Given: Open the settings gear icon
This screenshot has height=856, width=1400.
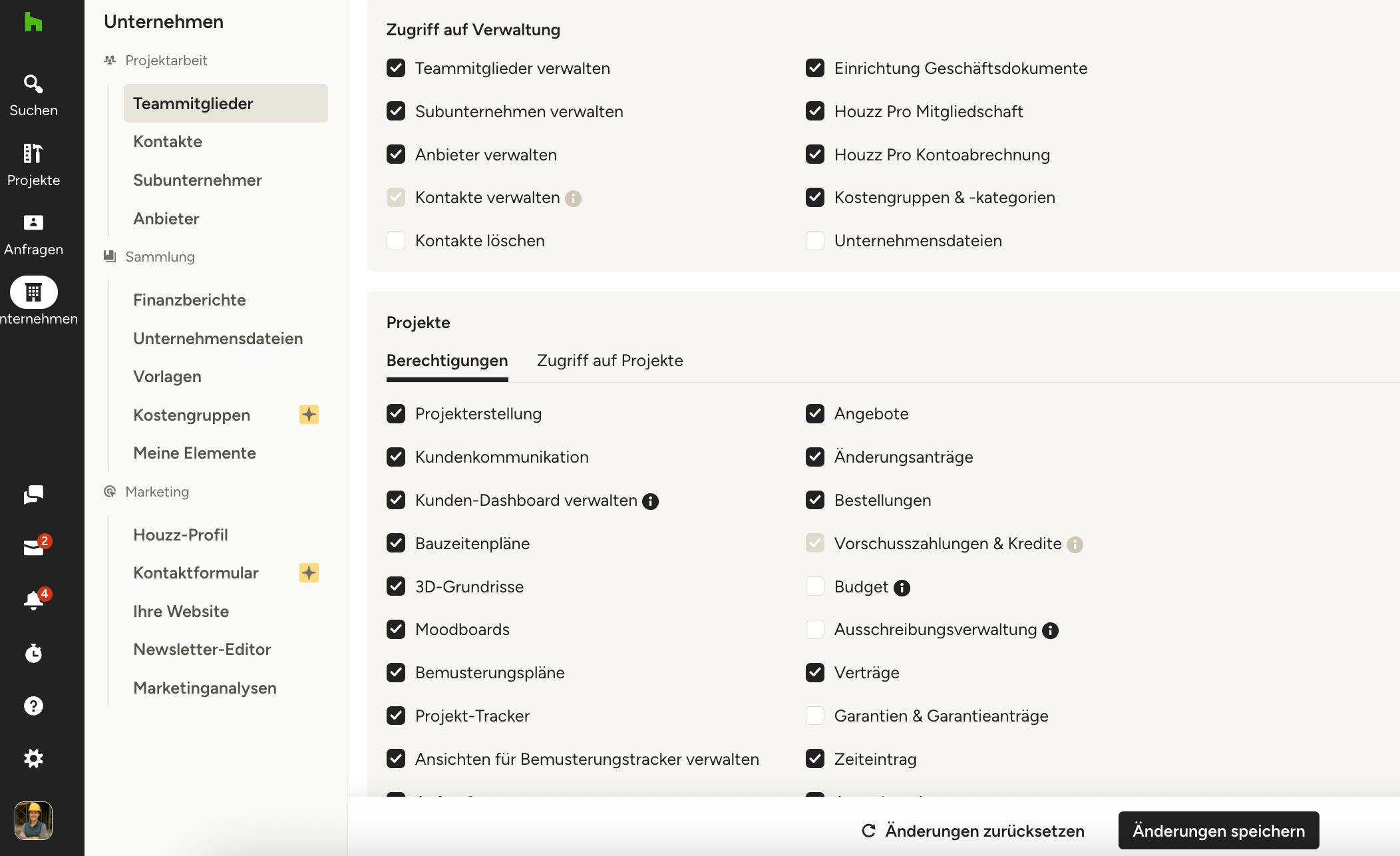Looking at the screenshot, I should [33, 758].
